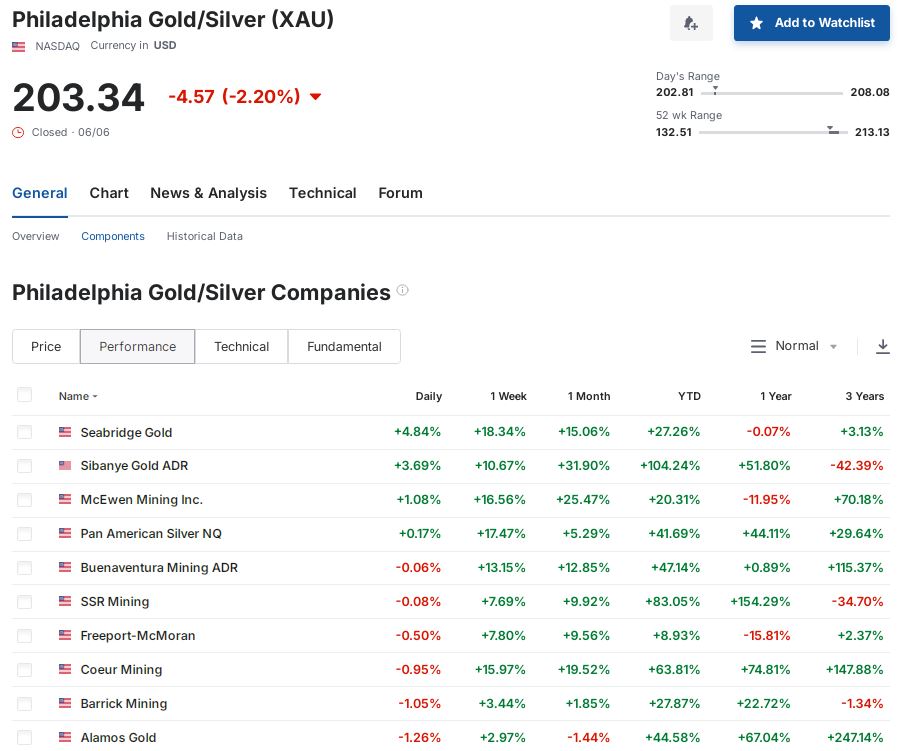Viewport: 913px width, 751px height.
Task: Click the US flag icon beside NASDAQ
Action: pos(18,45)
